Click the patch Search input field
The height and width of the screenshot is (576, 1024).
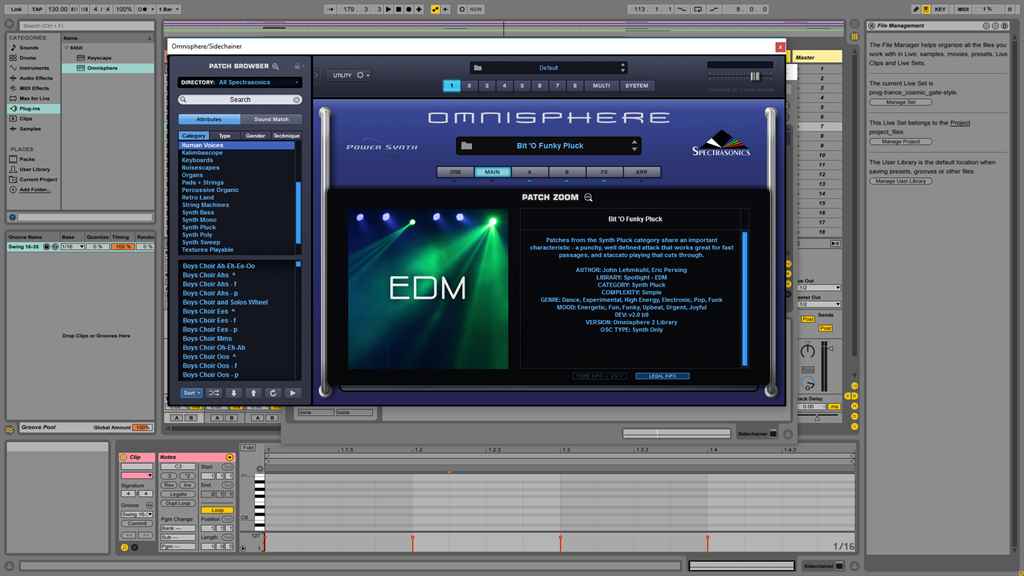tap(240, 100)
